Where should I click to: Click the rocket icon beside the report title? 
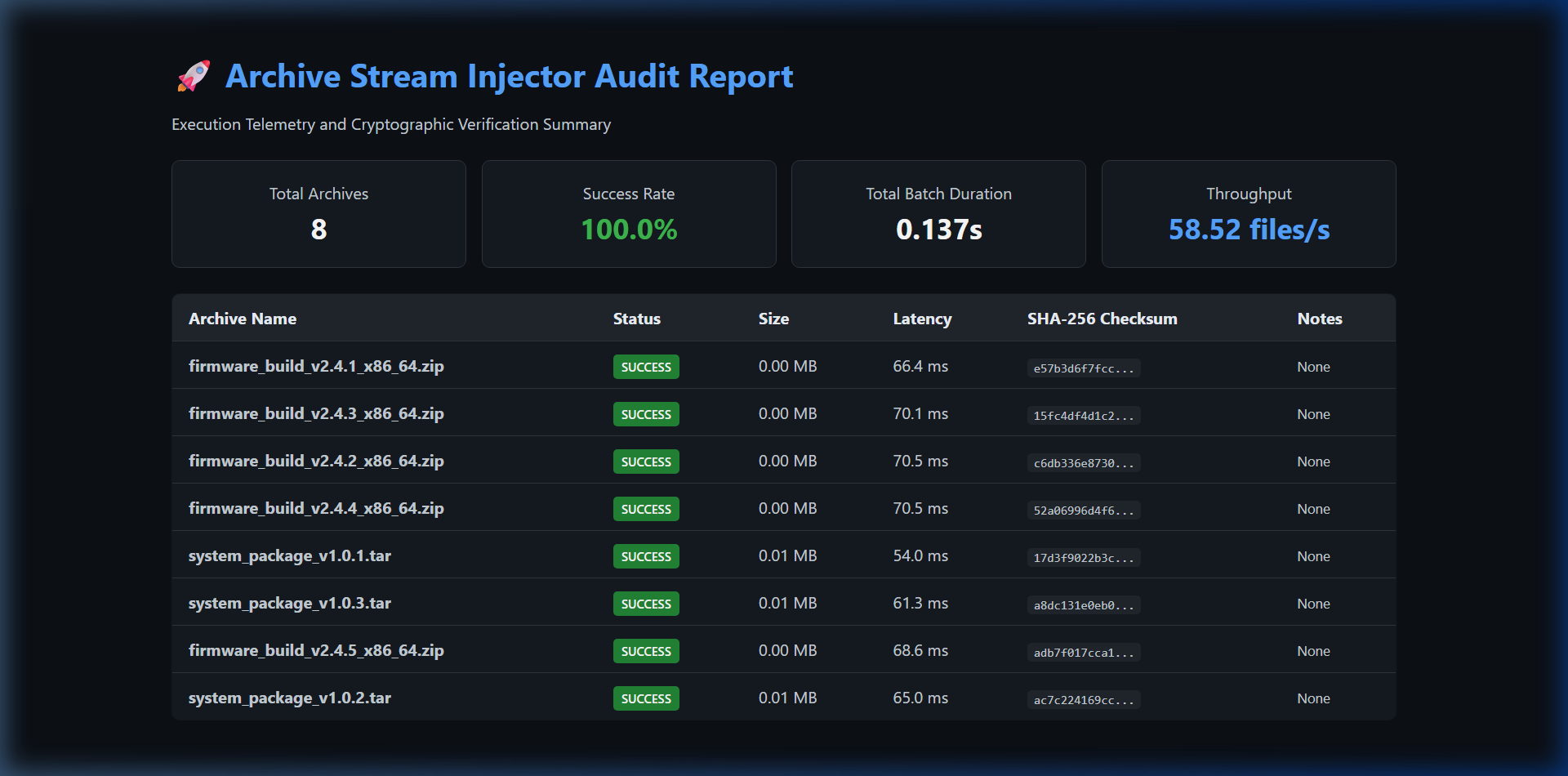pos(194,76)
